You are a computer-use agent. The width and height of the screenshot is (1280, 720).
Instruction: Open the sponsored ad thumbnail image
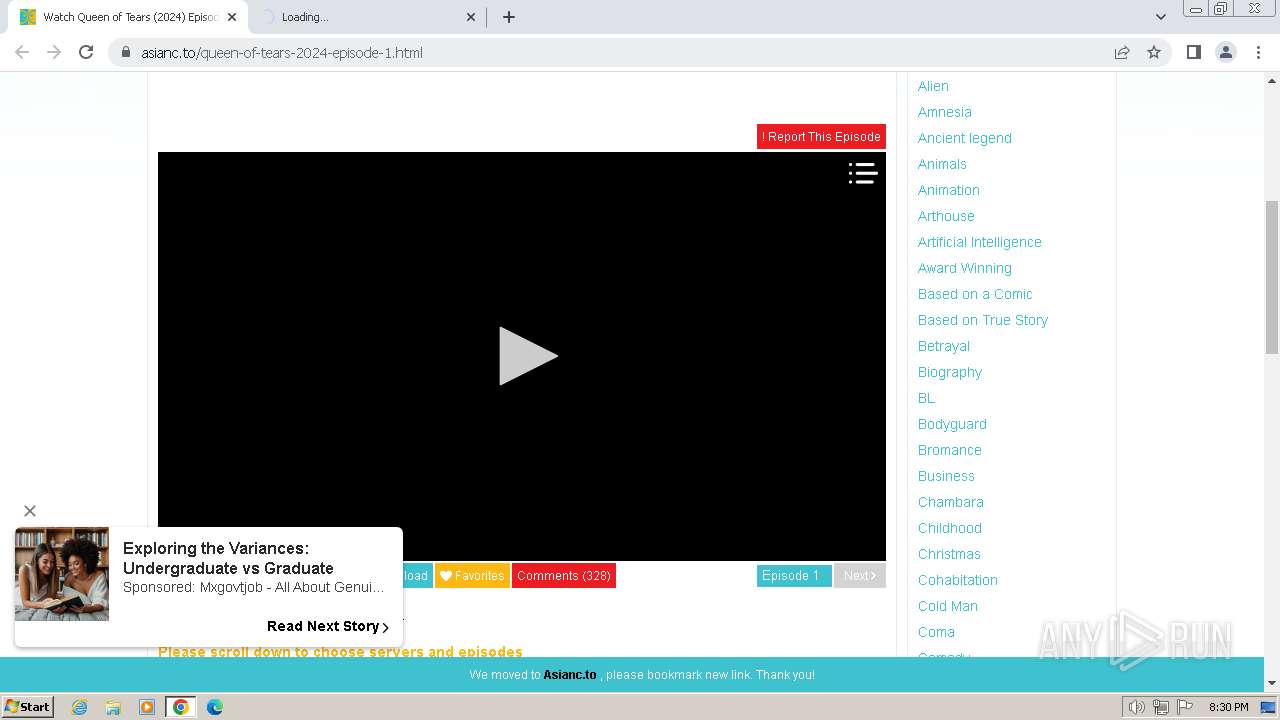coord(62,574)
